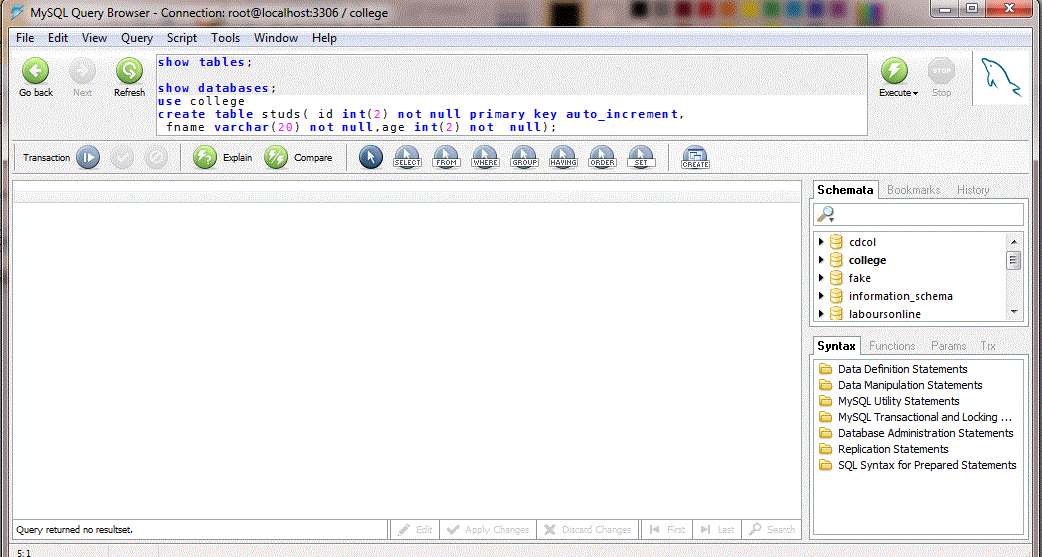This screenshot has width=1042, height=557.
Task: Open the Help menu
Action: pyautogui.click(x=324, y=38)
